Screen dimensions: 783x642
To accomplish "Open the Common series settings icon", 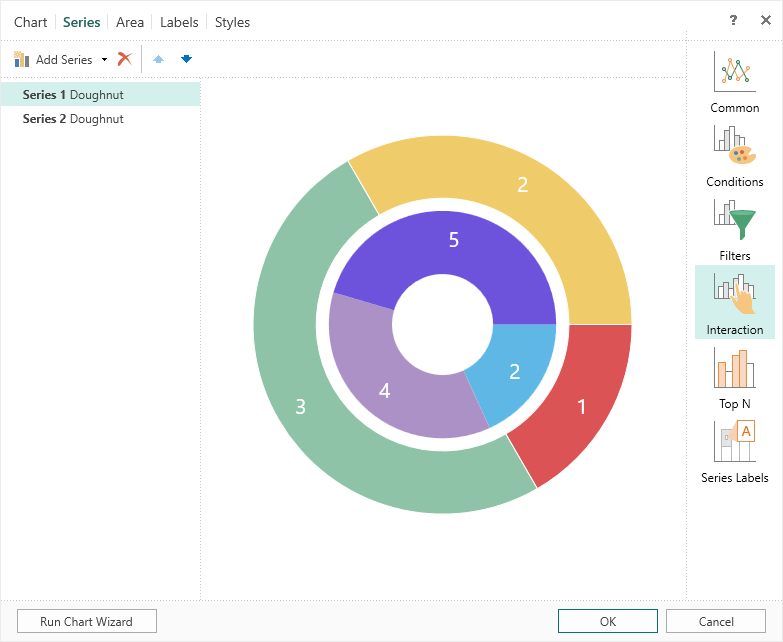I will click(x=734, y=74).
